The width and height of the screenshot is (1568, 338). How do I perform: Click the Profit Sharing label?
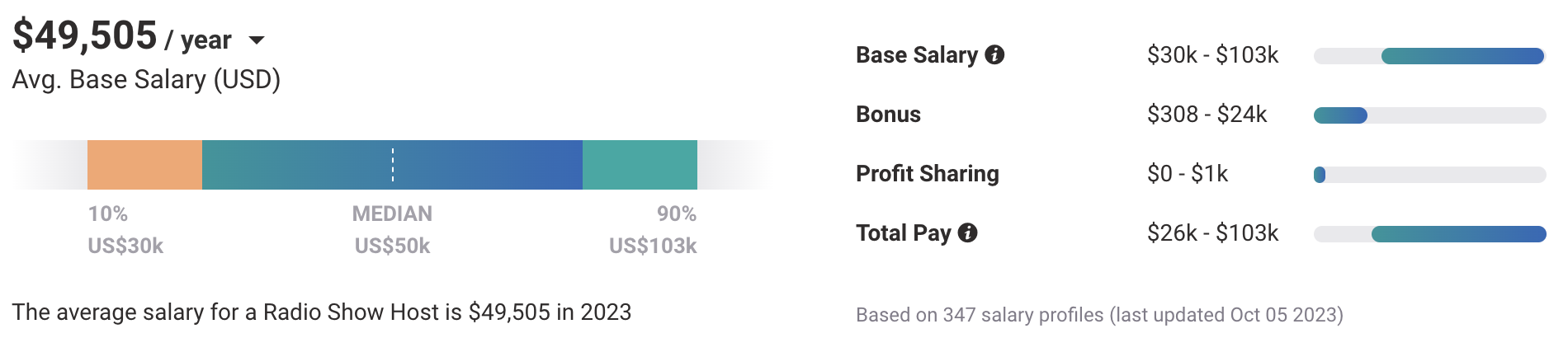[927, 174]
